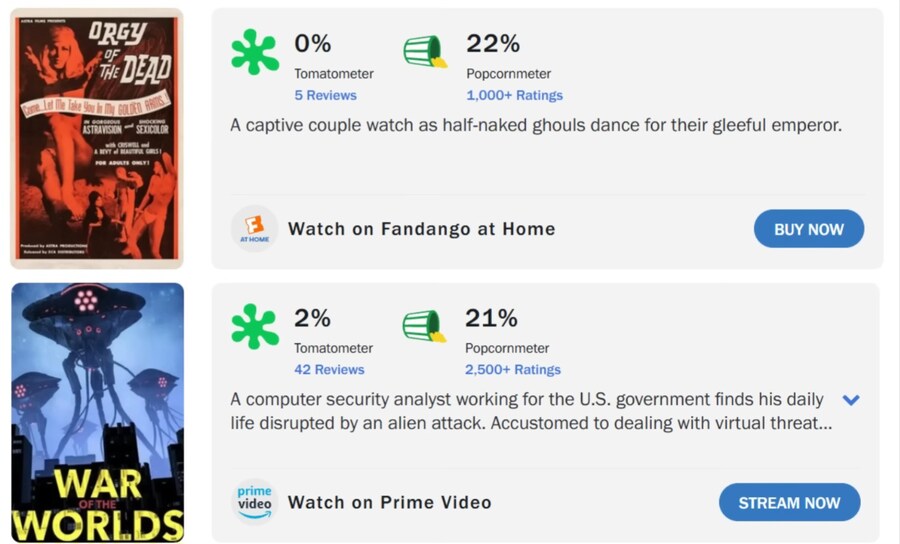Click the spilled popcorn icon next to 22%
The image size is (900, 544).
coord(425,52)
